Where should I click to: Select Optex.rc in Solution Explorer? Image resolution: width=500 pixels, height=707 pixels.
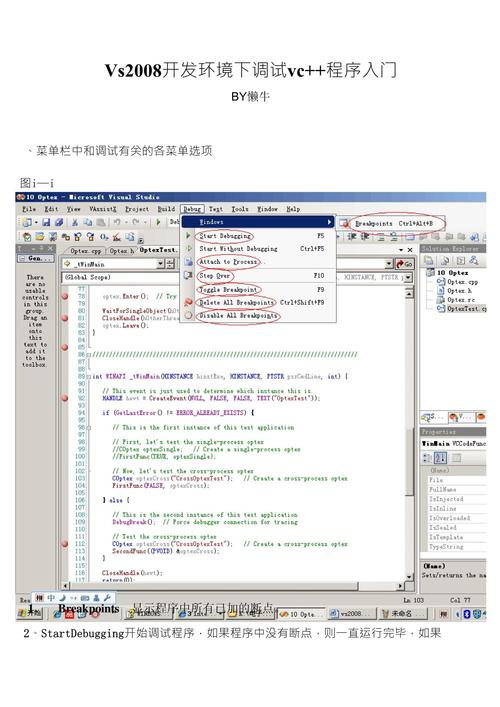pyautogui.click(x=459, y=300)
